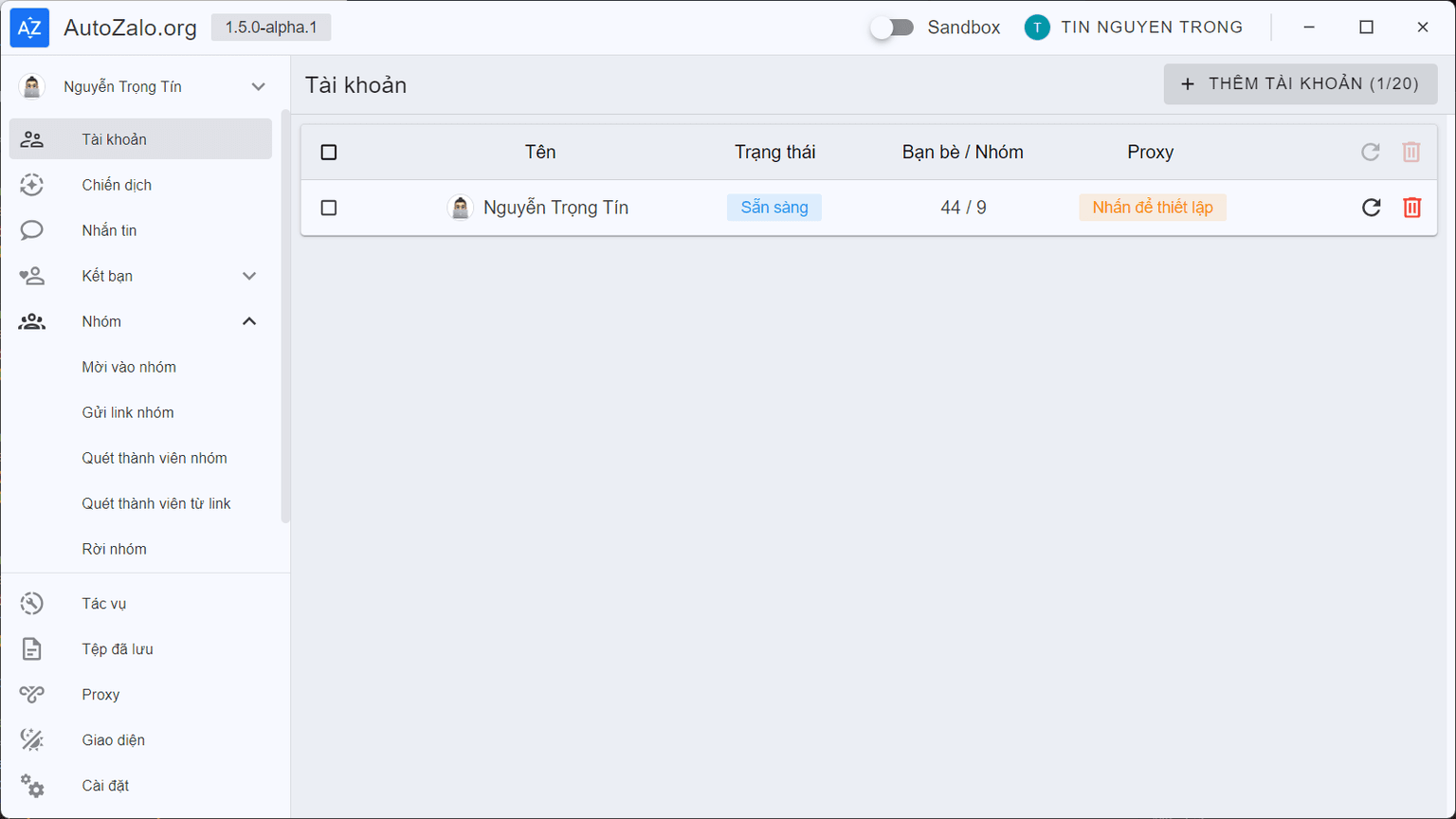Open Nhắn tin chat bubble icon
Image resolution: width=1456 pixels, height=819 pixels.
32,230
